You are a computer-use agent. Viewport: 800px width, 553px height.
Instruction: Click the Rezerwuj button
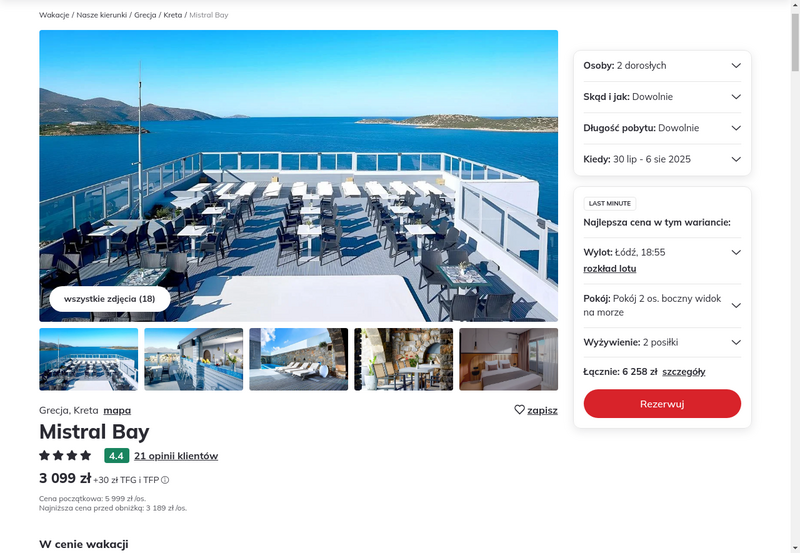[x=662, y=404]
